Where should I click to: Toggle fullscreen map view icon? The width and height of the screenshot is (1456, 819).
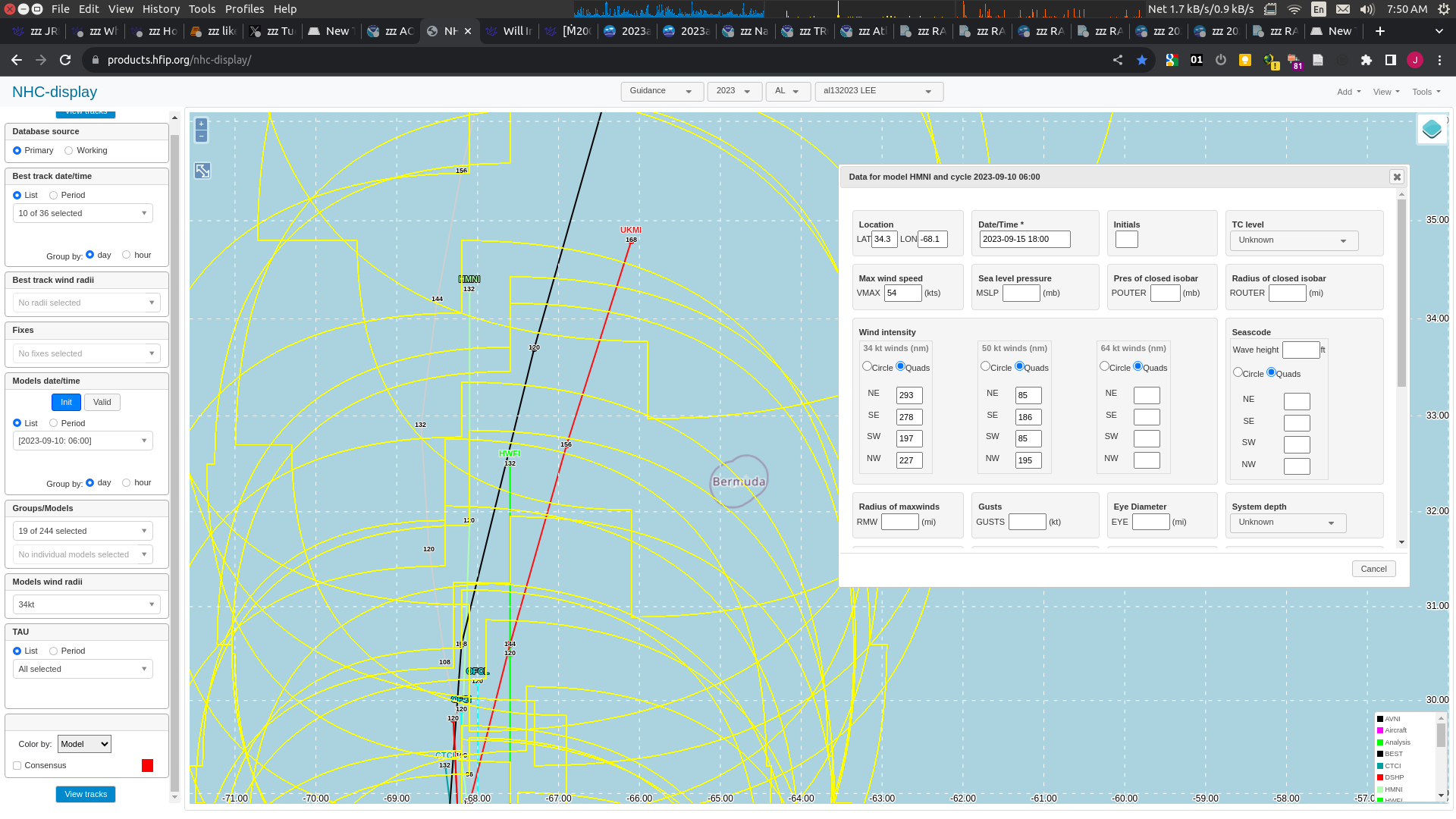coord(202,171)
